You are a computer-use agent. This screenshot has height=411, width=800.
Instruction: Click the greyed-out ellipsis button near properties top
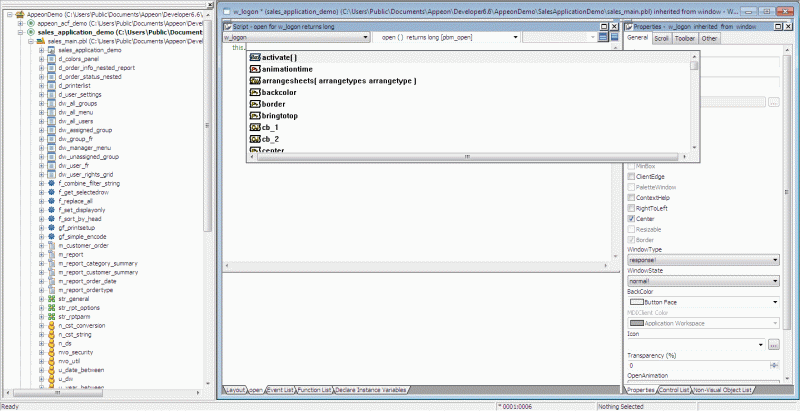[x=774, y=102]
